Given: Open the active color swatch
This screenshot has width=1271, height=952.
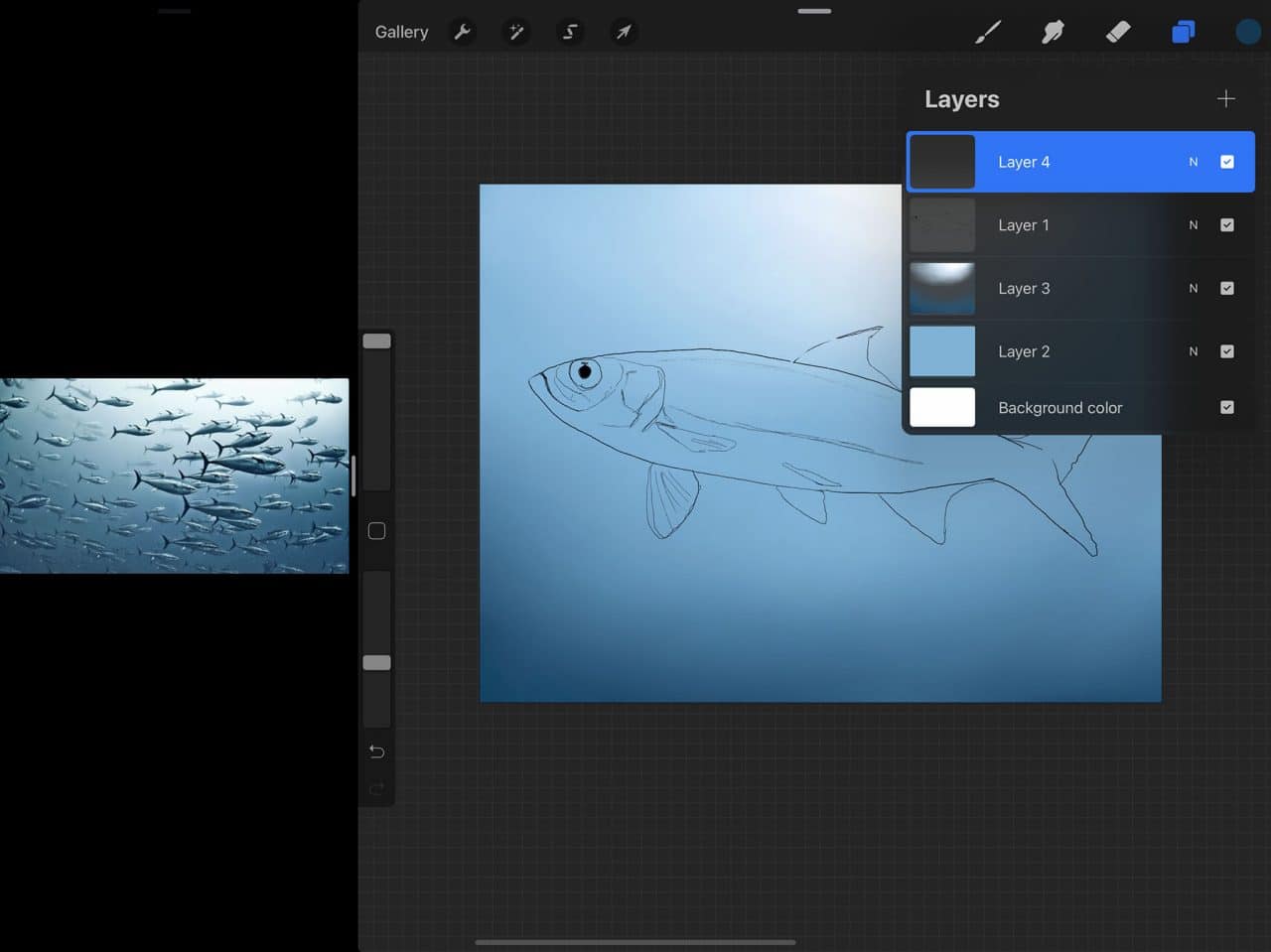Looking at the screenshot, I should (1247, 32).
